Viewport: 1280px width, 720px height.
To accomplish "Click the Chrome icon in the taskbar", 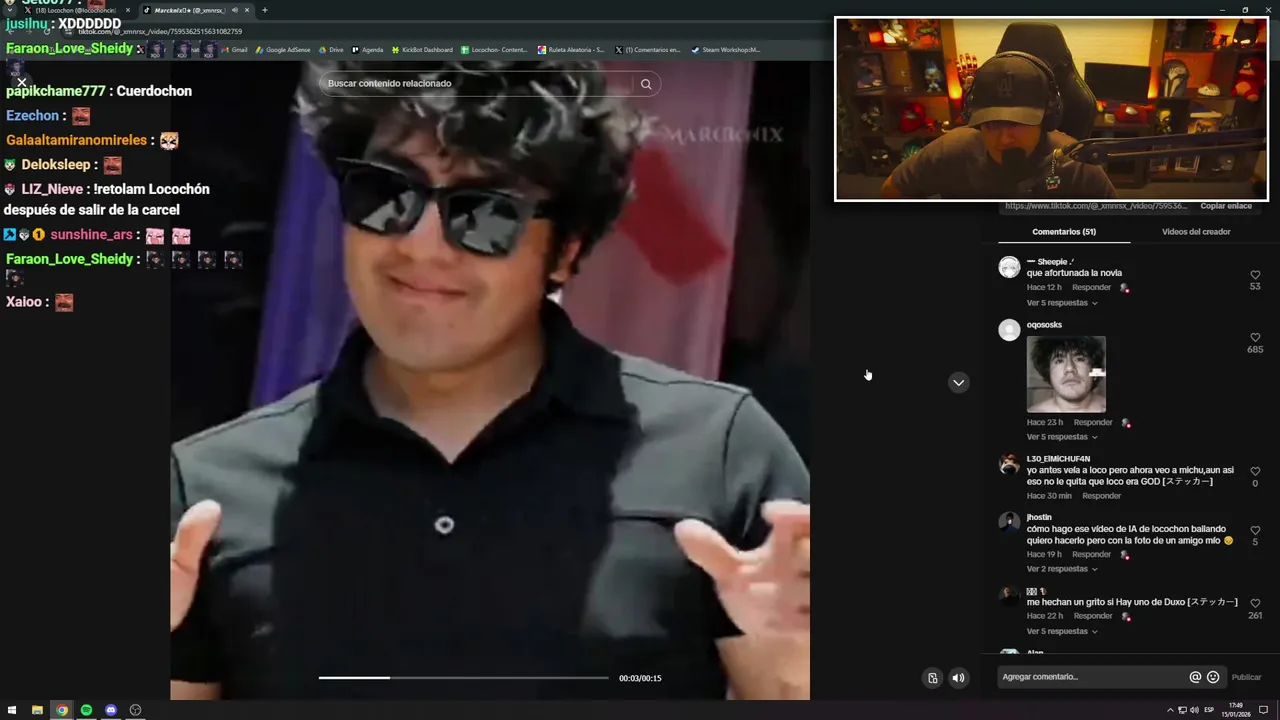I will click(x=62, y=710).
